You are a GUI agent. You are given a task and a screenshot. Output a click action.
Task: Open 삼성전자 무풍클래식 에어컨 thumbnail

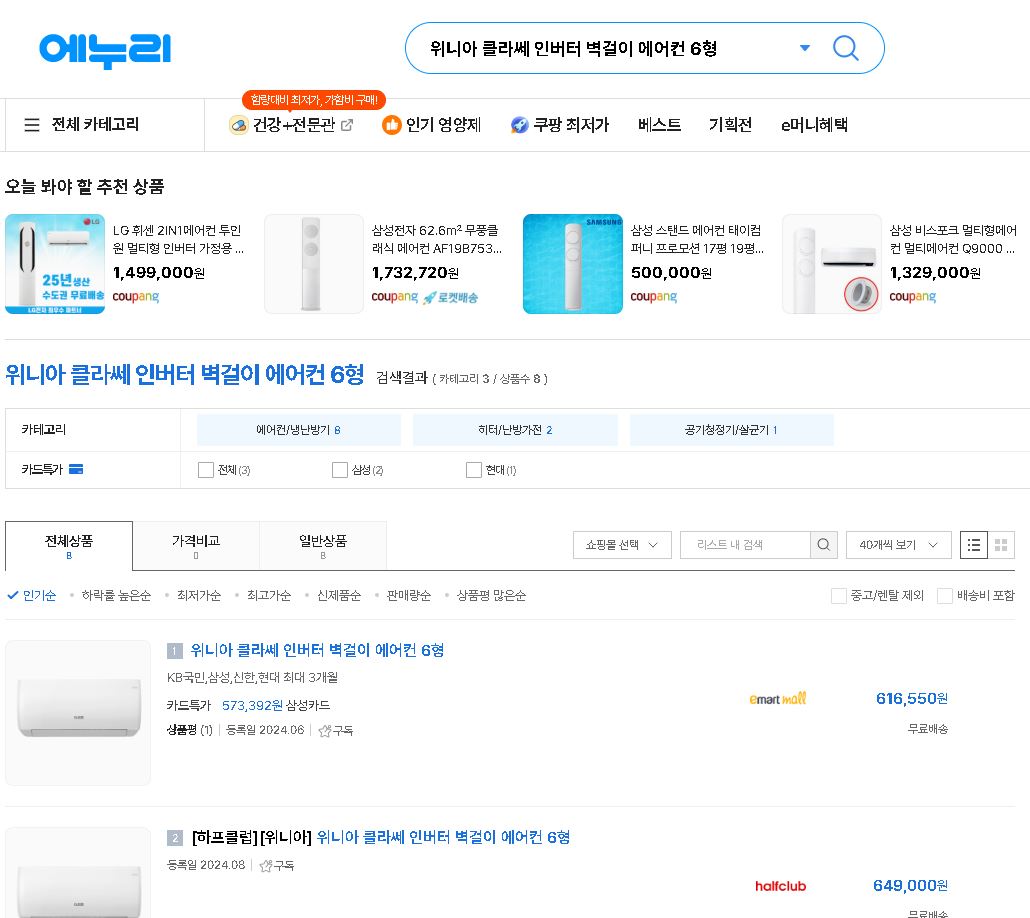tap(313, 264)
